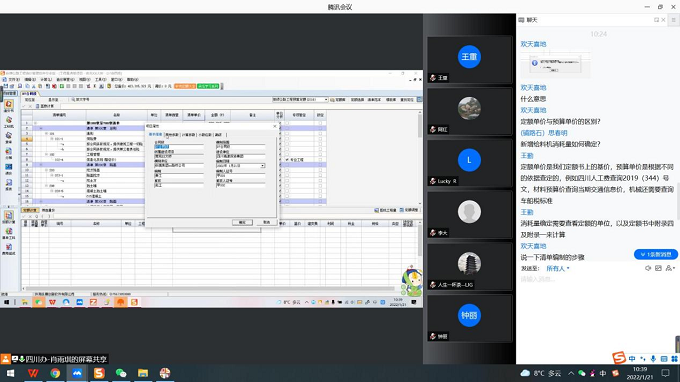
Task: Click 取消 button in 项目属性 dialog
Action: [266, 222]
